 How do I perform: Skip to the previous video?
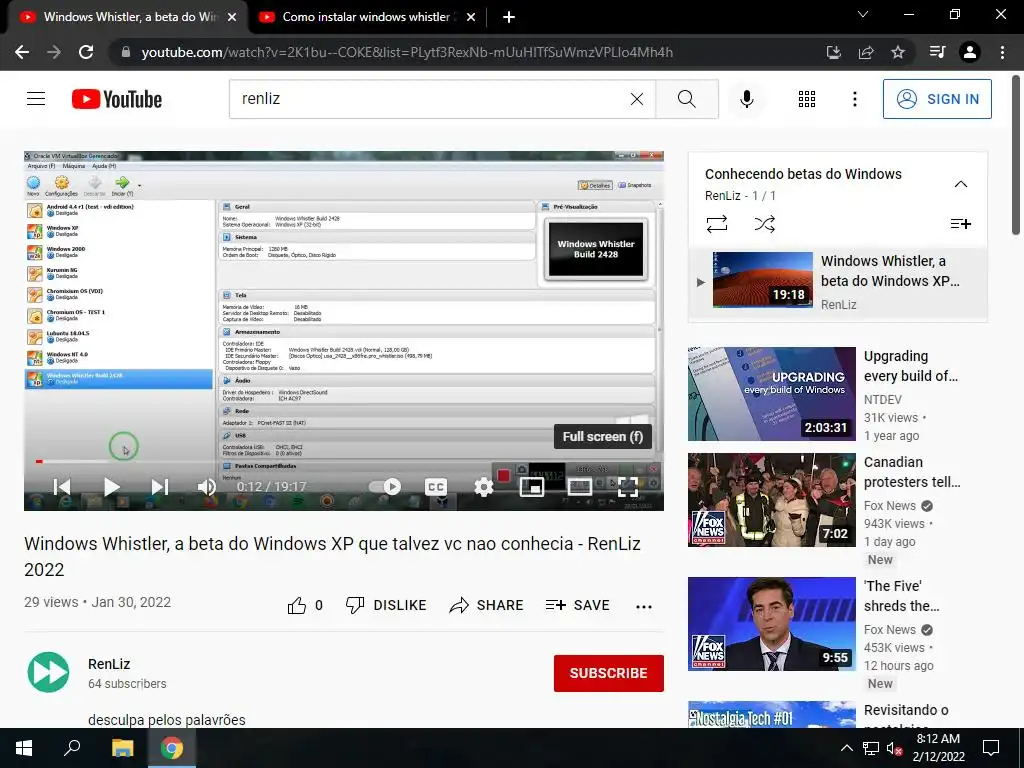(62, 487)
